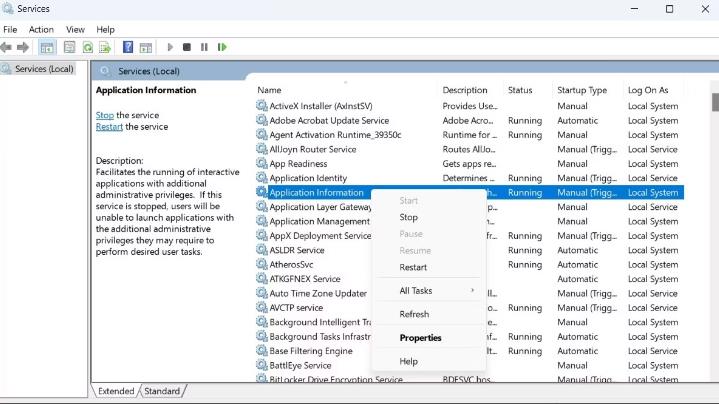Select the BitLocker Drive Encryption Service row
Screen dimensions: 719x404
click(470, 379)
